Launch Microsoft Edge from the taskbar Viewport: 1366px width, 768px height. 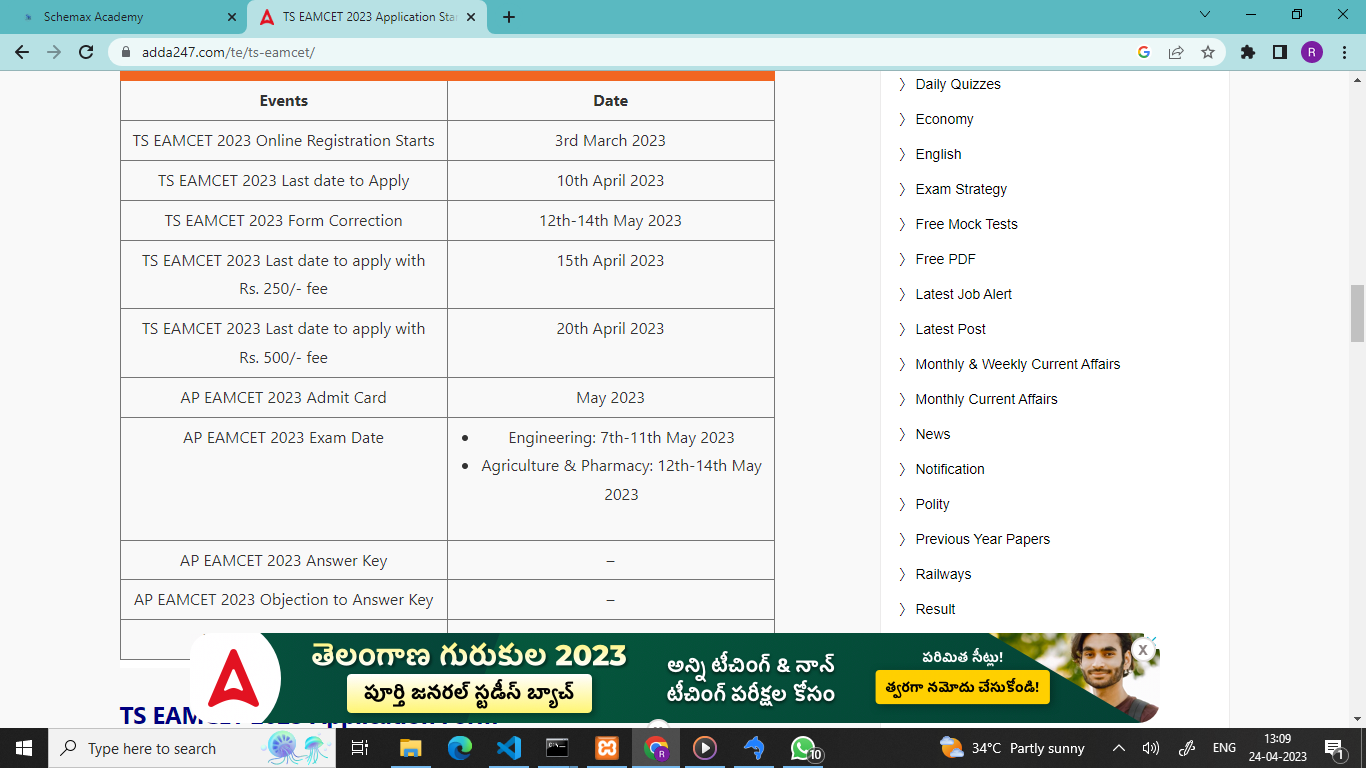point(459,748)
